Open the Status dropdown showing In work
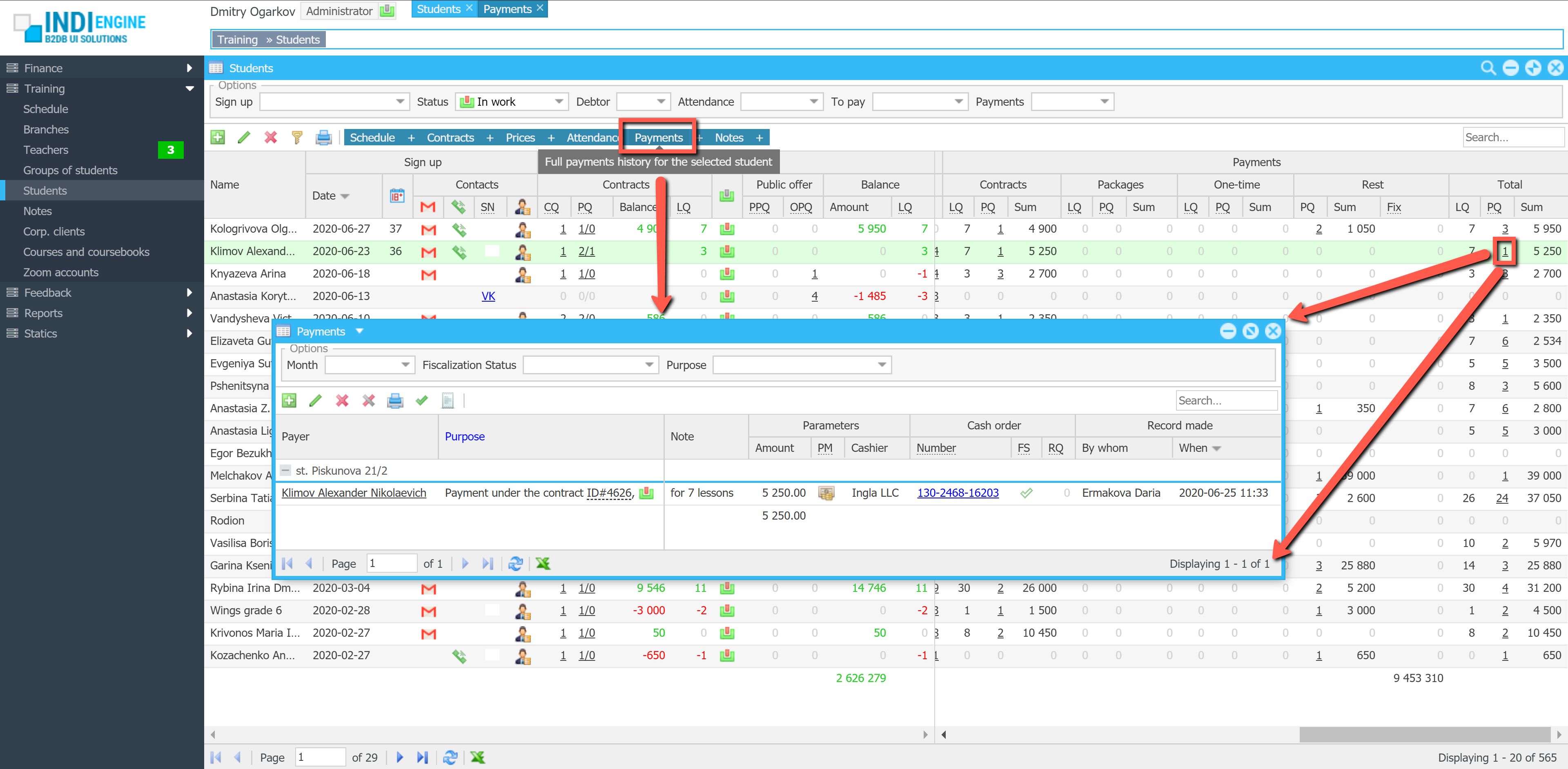1568x769 pixels. (x=558, y=102)
